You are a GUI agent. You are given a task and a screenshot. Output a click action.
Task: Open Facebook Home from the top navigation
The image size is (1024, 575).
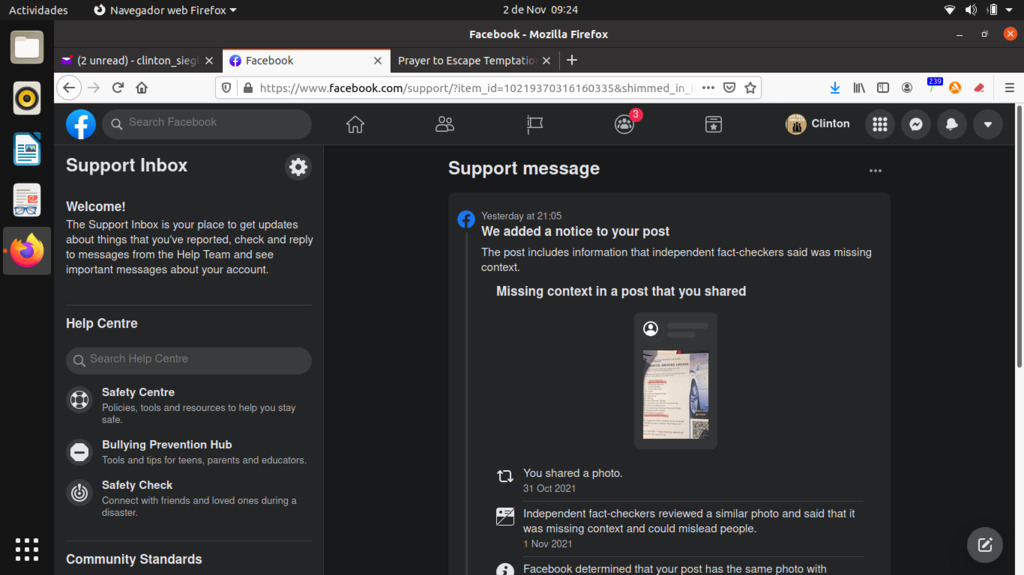354,124
